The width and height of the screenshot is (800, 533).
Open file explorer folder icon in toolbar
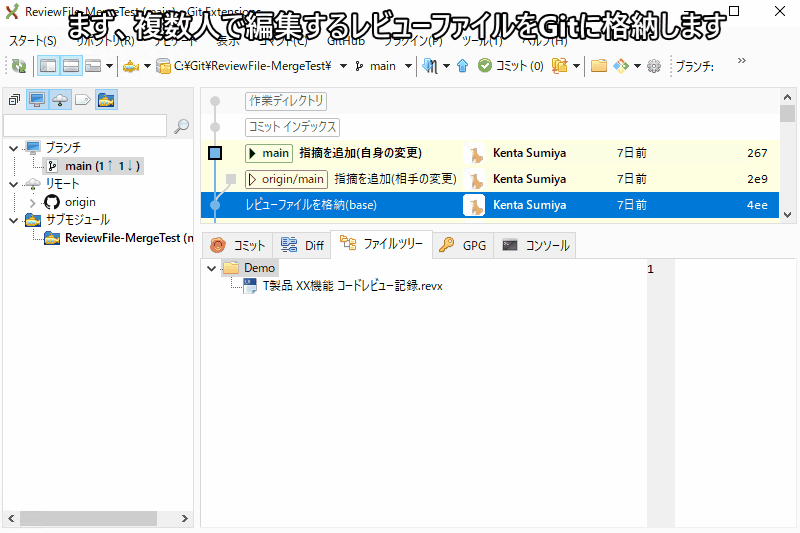599,66
